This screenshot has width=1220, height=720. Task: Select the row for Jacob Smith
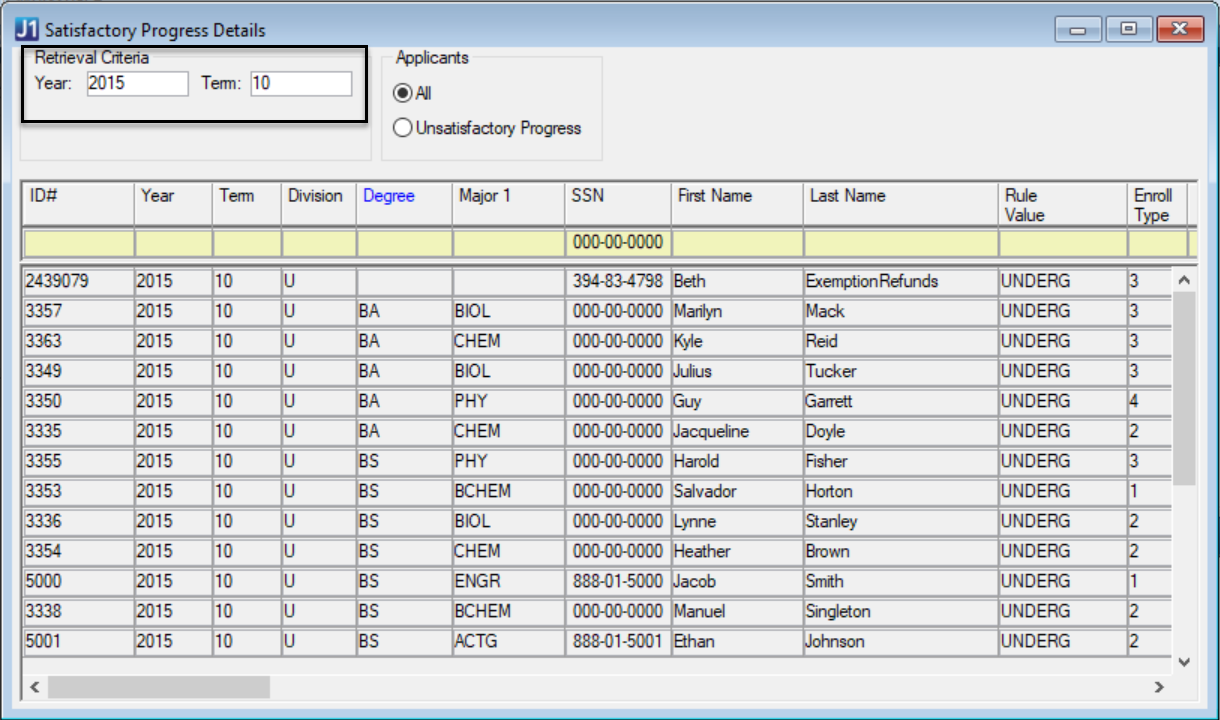click(x=400, y=580)
